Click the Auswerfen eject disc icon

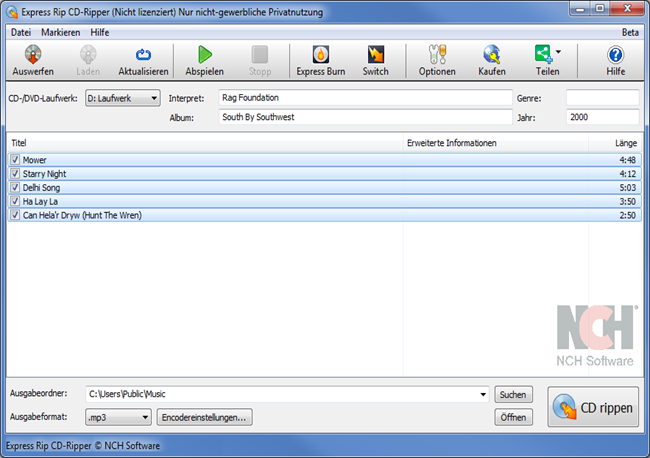pyautogui.click(x=33, y=54)
